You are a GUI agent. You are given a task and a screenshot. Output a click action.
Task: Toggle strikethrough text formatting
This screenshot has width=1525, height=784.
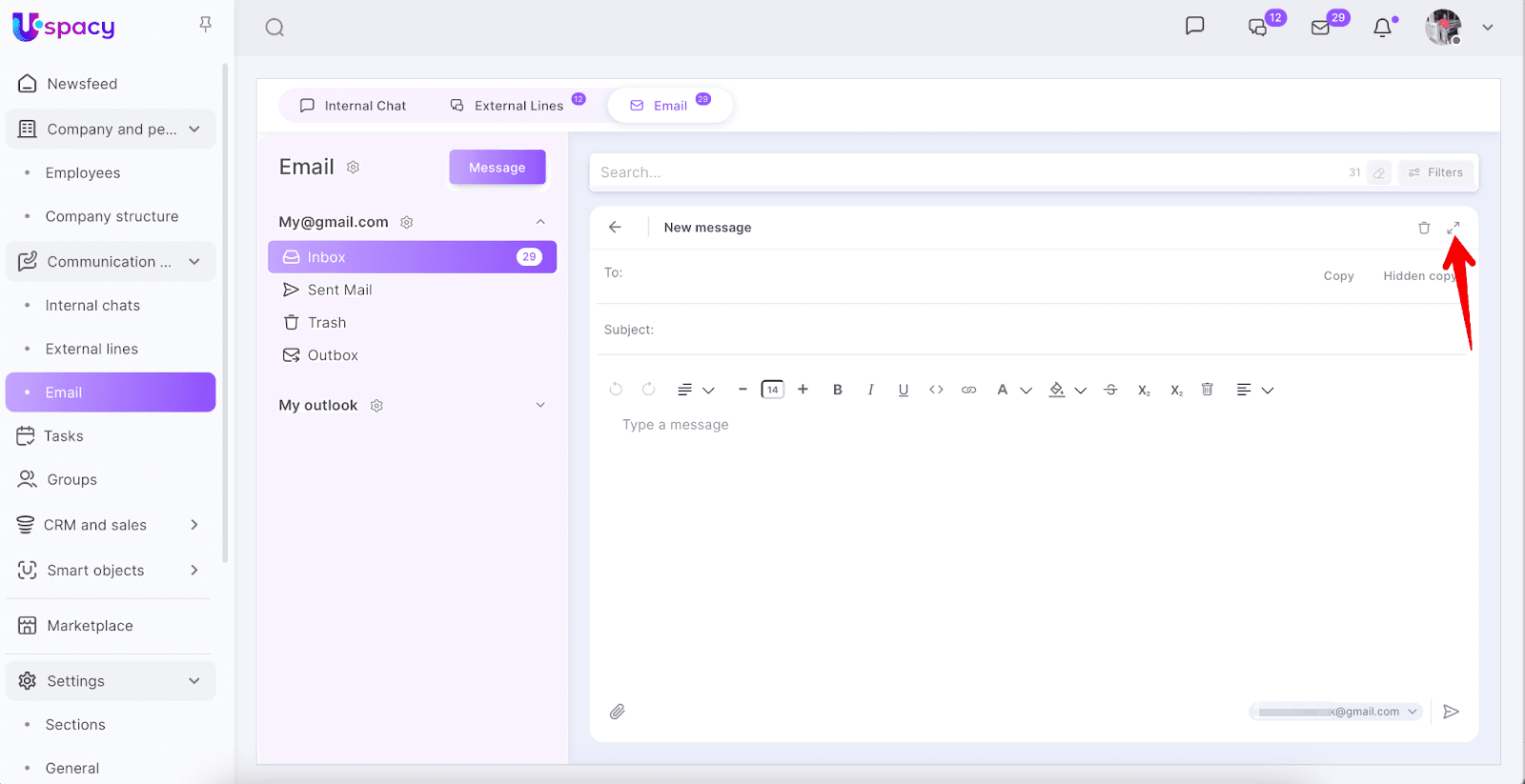(x=1110, y=390)
